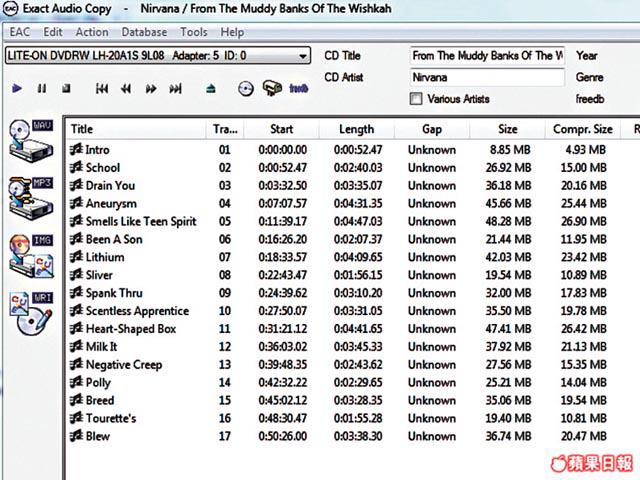Click the Compr. Size value 4.93 MB
Screen dimensions: 640x480
585,150
